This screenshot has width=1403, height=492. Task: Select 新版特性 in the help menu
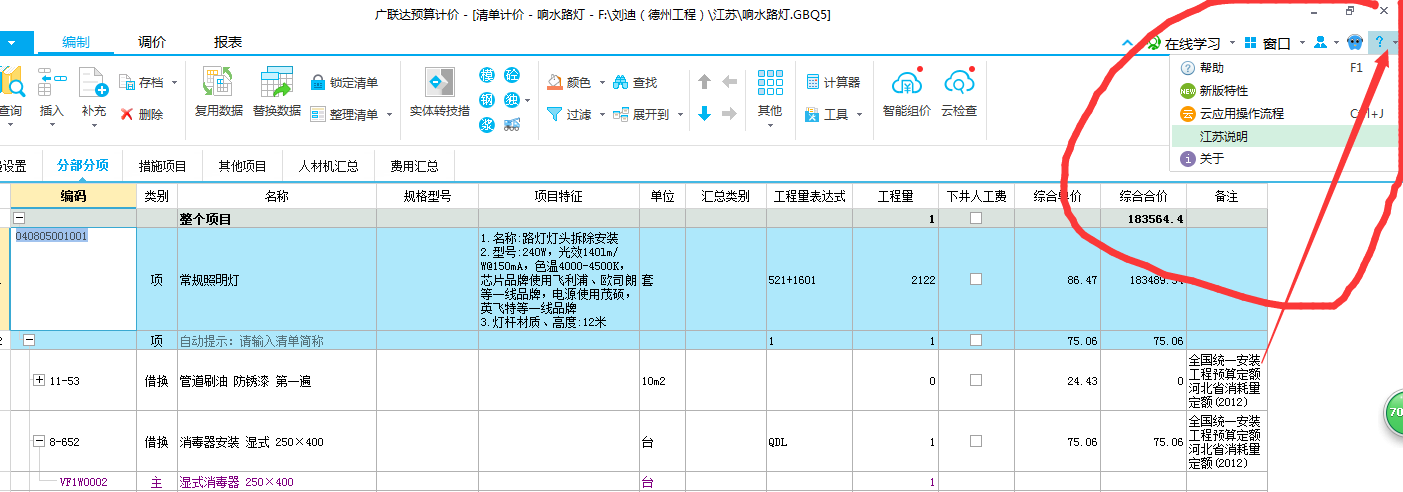coord(1284,91)
